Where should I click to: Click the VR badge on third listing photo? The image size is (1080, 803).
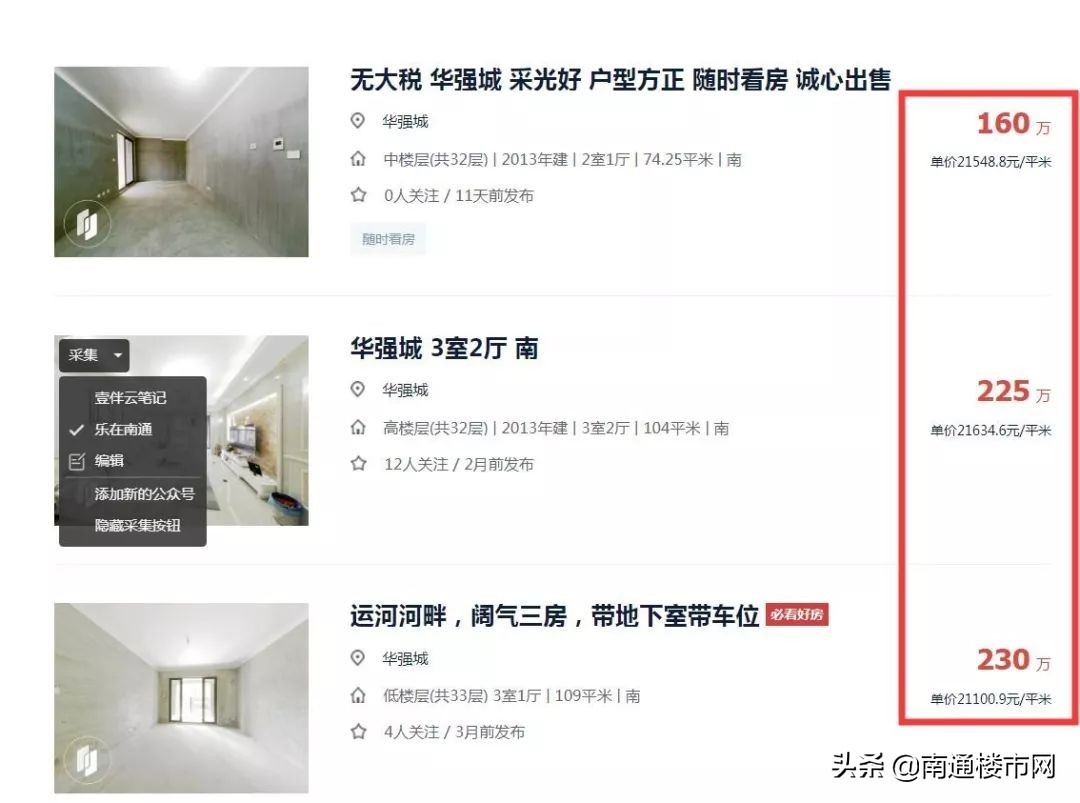point(87,759)
